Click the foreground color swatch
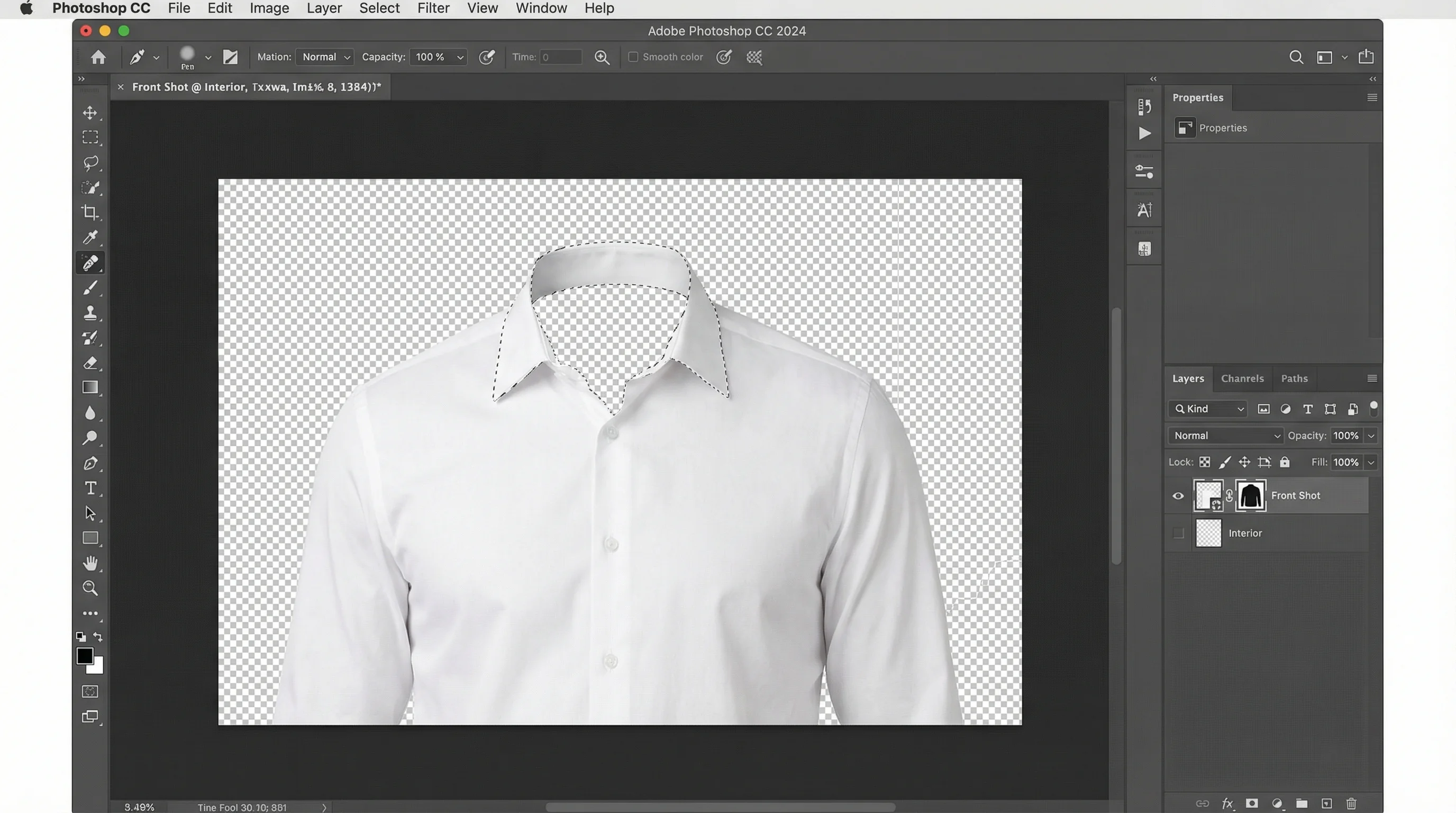 click(85, 656)
